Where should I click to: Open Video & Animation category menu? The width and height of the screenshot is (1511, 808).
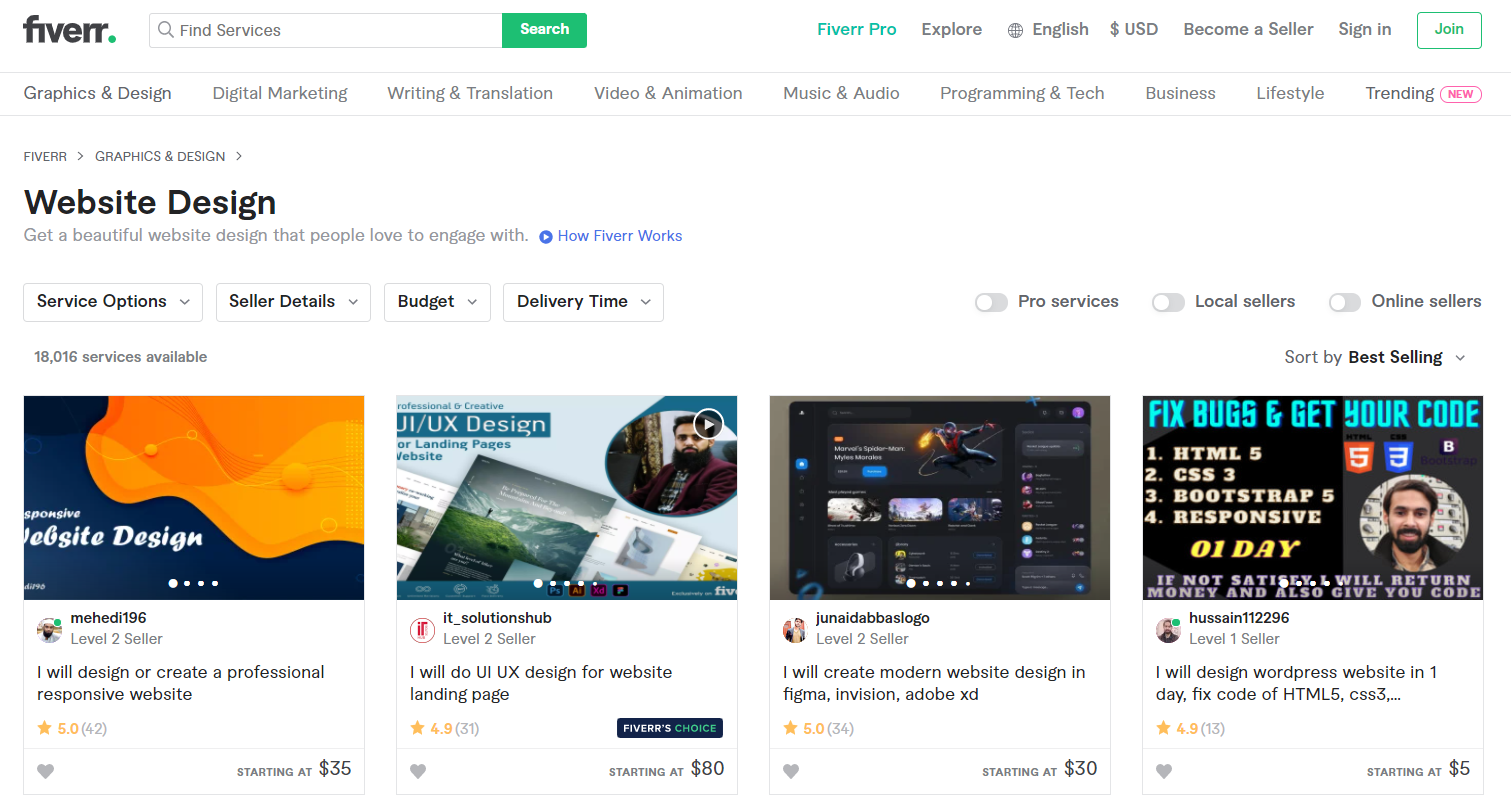(668, 93)
